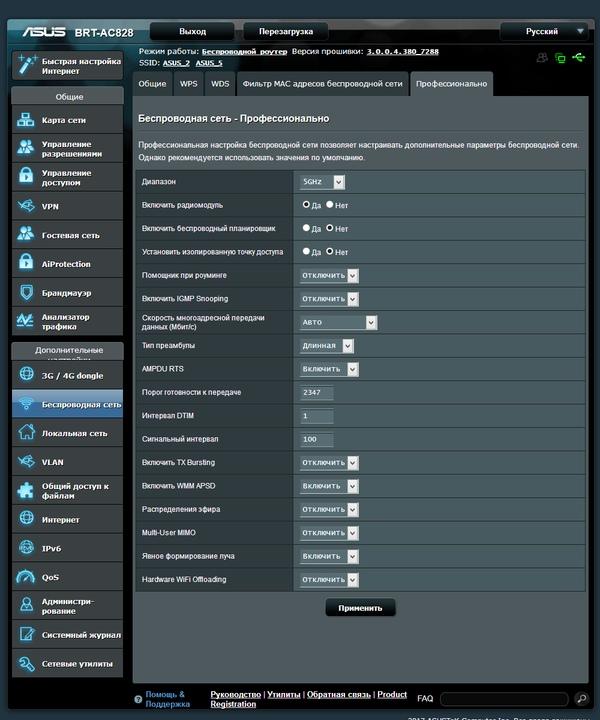Select Да for беспроводный планировщик

(306, 228)
